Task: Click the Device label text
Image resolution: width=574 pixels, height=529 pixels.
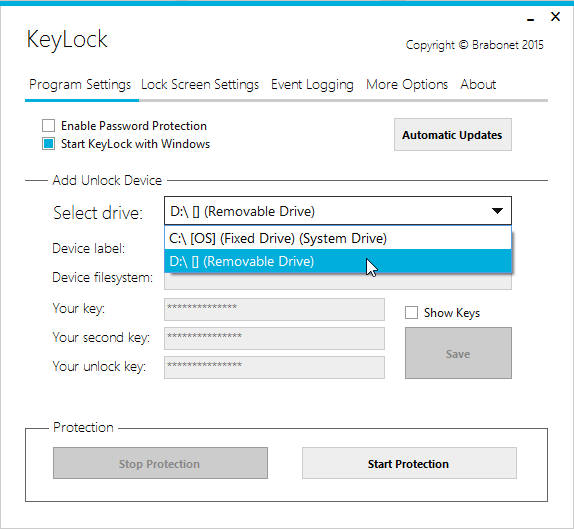Action: point(89,249)
